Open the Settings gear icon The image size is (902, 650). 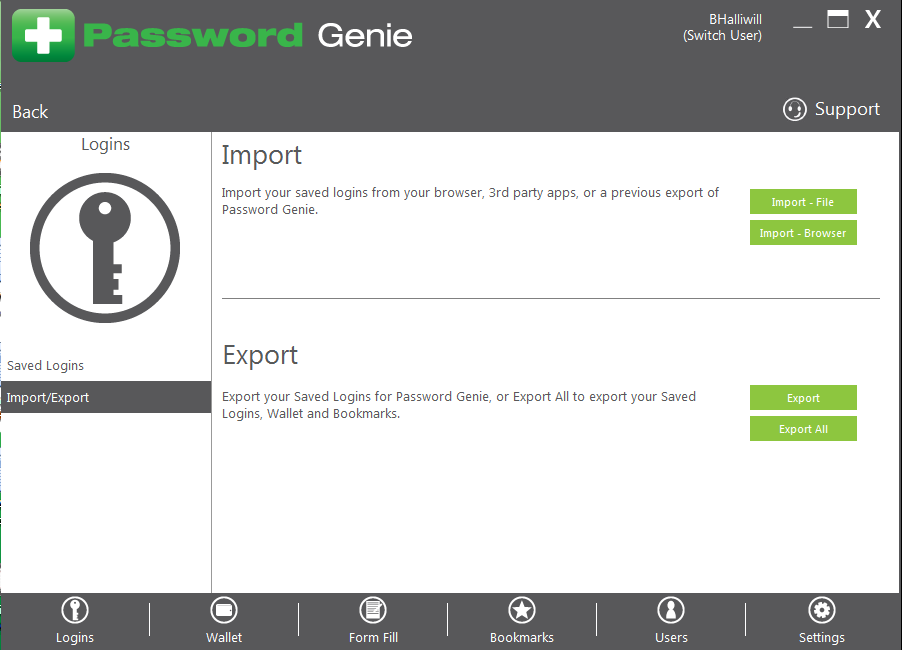coord(821,610)
